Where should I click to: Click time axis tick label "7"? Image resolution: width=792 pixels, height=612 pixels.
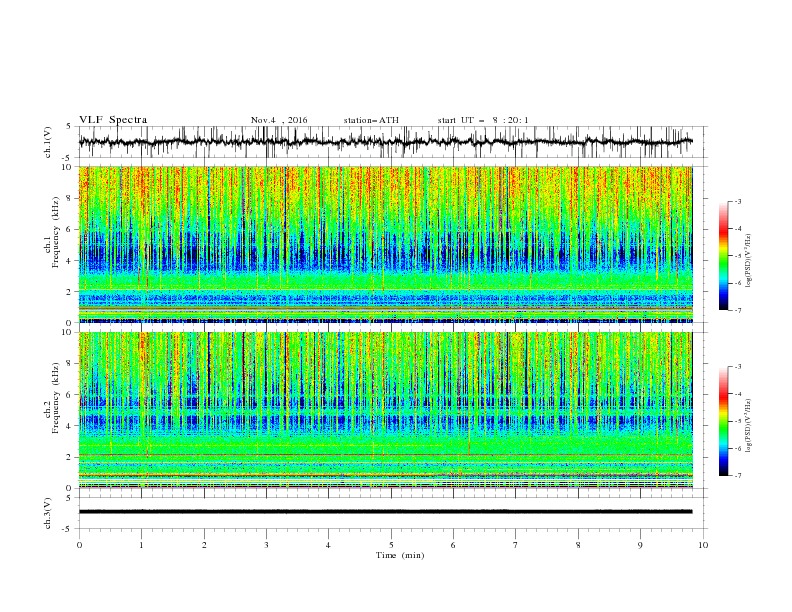click(516, 545)
